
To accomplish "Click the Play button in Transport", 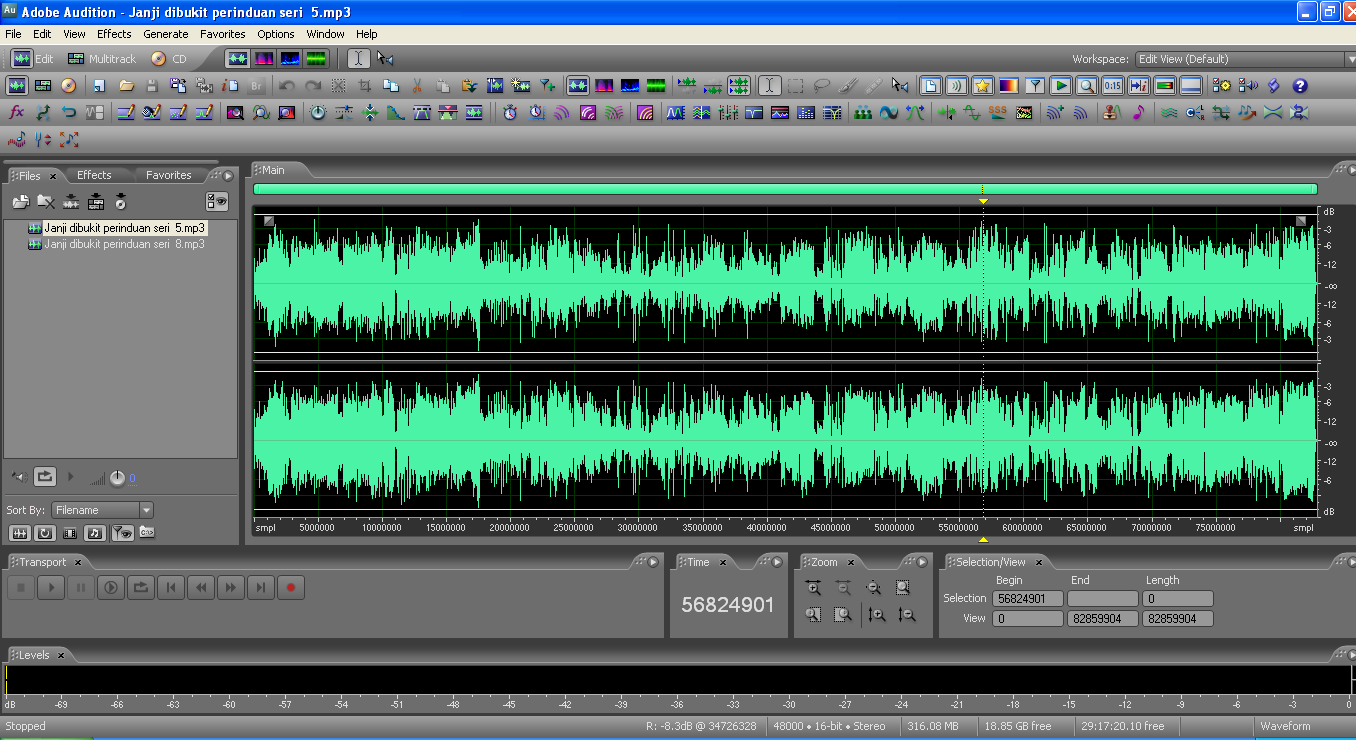I will [51, 588].
